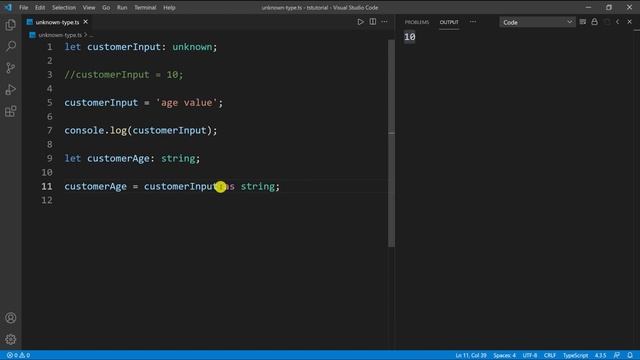
Task: Open the Manage gear icon
Action: 11,339
